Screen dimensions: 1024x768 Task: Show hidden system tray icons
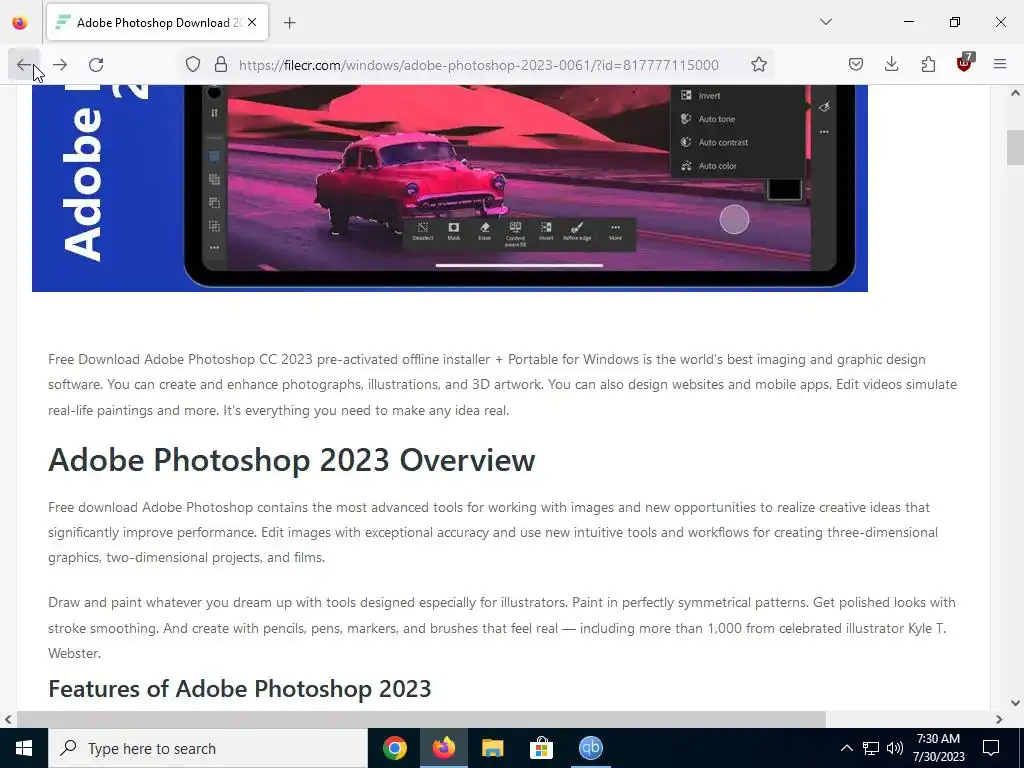[846, 748]
